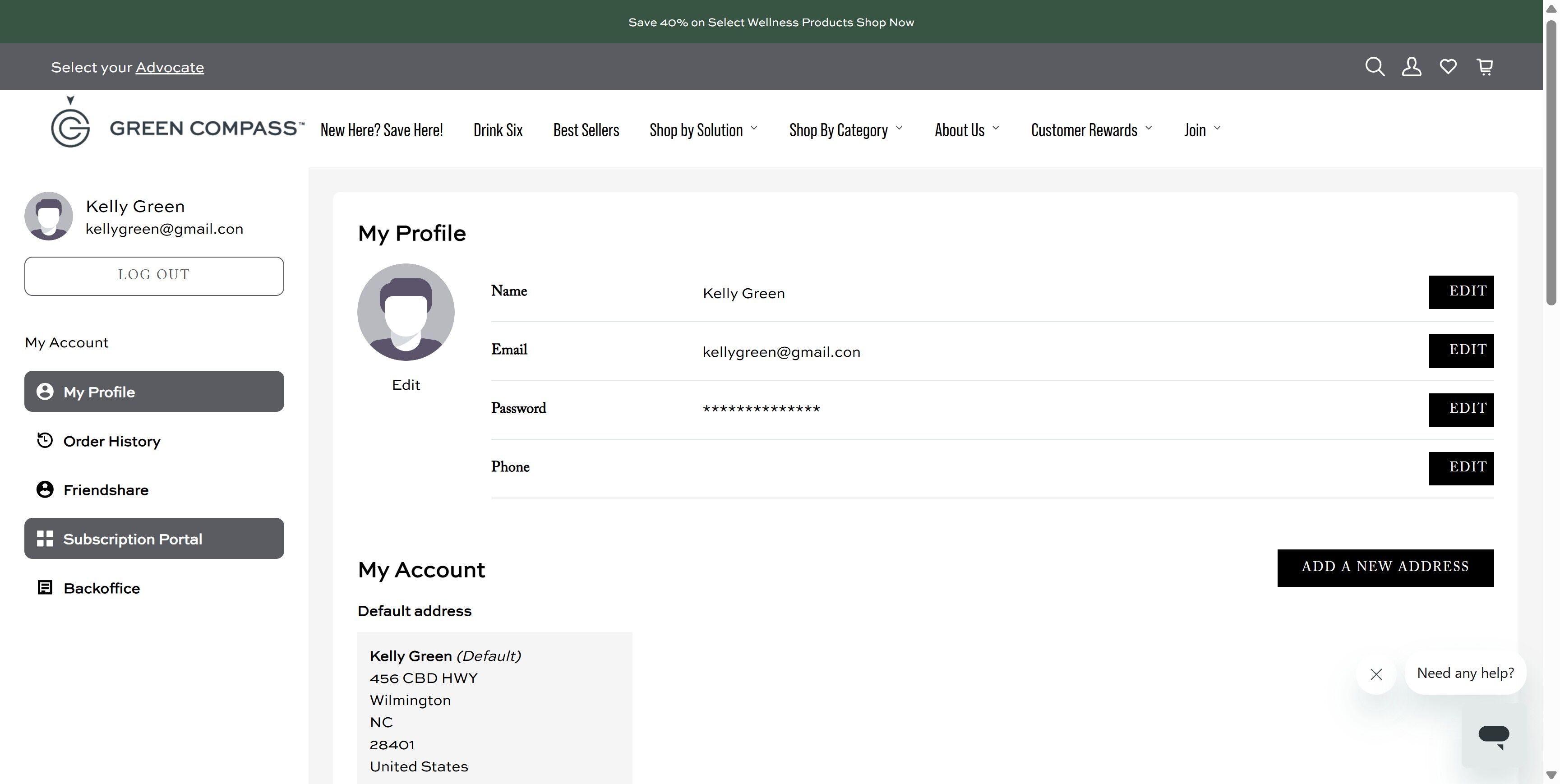Click the zip code 28401

(x=392, y=745)
